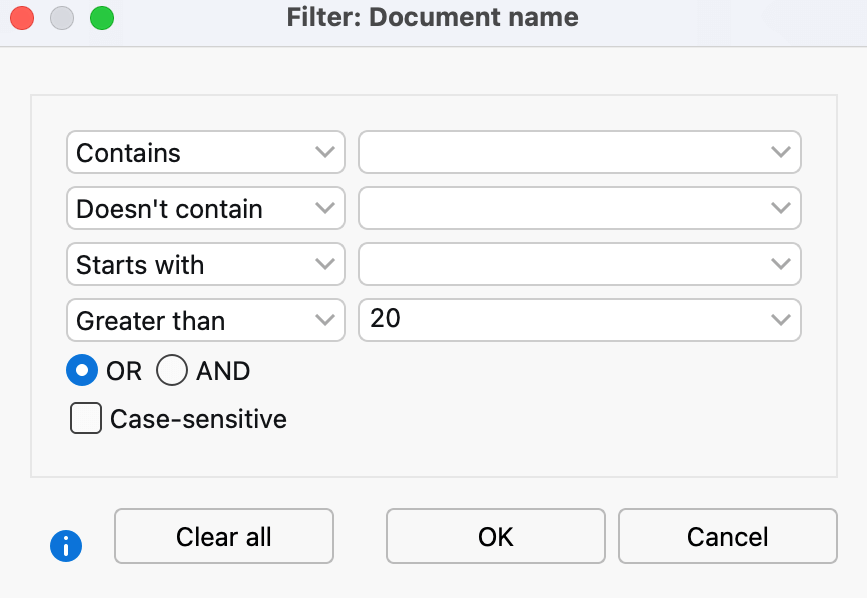This screenshot has height=598, width=867.
Task: Close the filter dialog with red button
Action: [22, 18]
